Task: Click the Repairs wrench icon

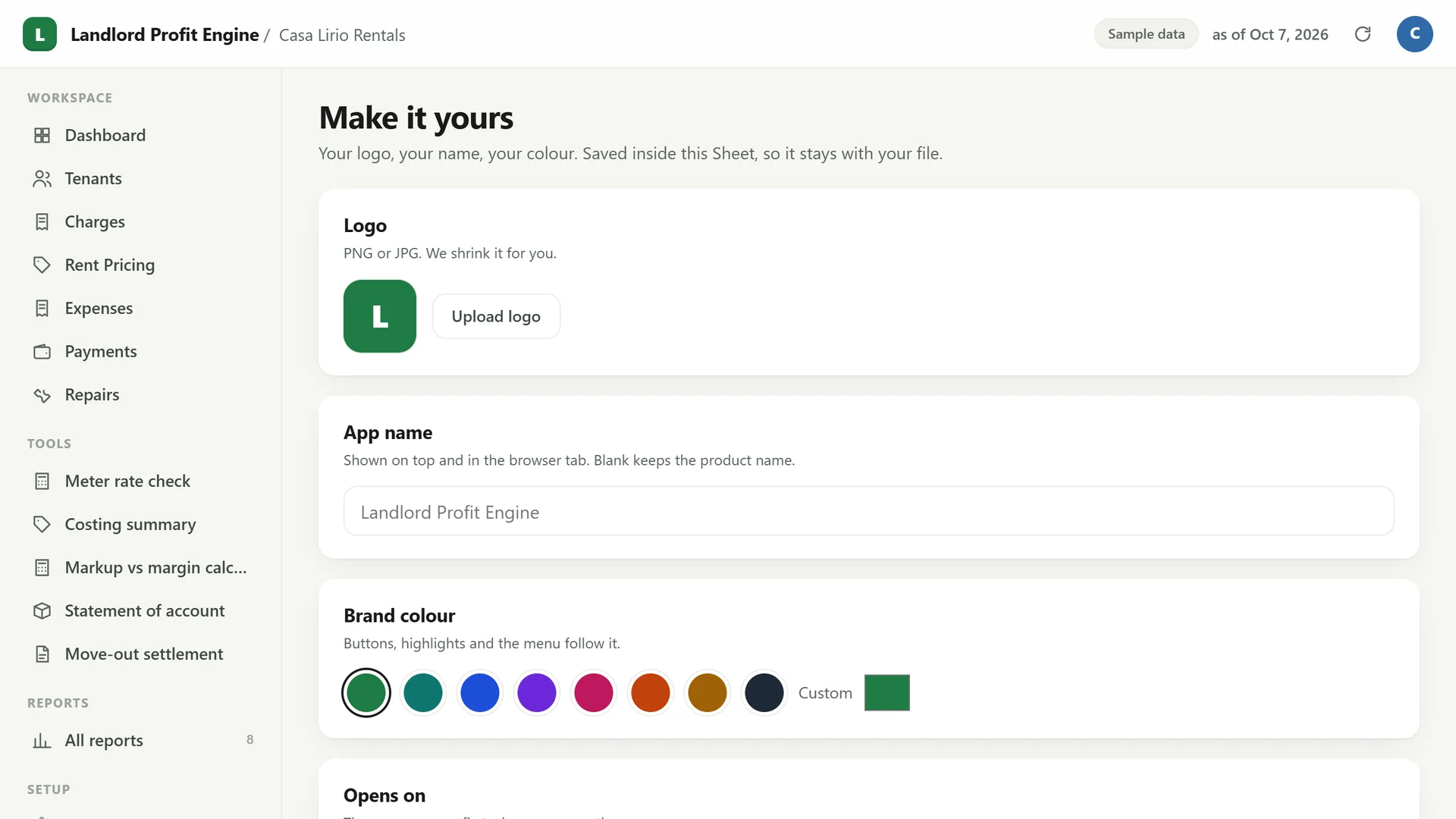Action: (42, 394)
